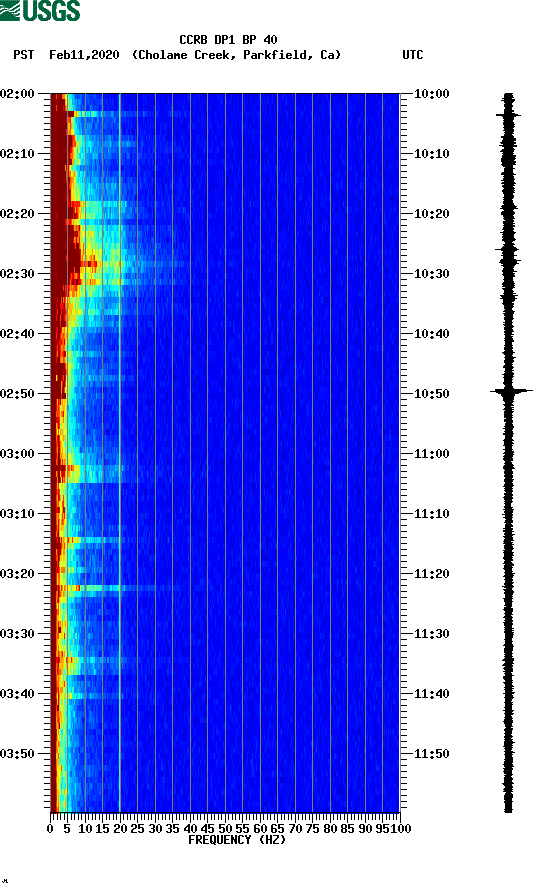Select the station title CCRB DP1 BP 40
This screenshot has height=892, width=552.
tap(228, 40)
